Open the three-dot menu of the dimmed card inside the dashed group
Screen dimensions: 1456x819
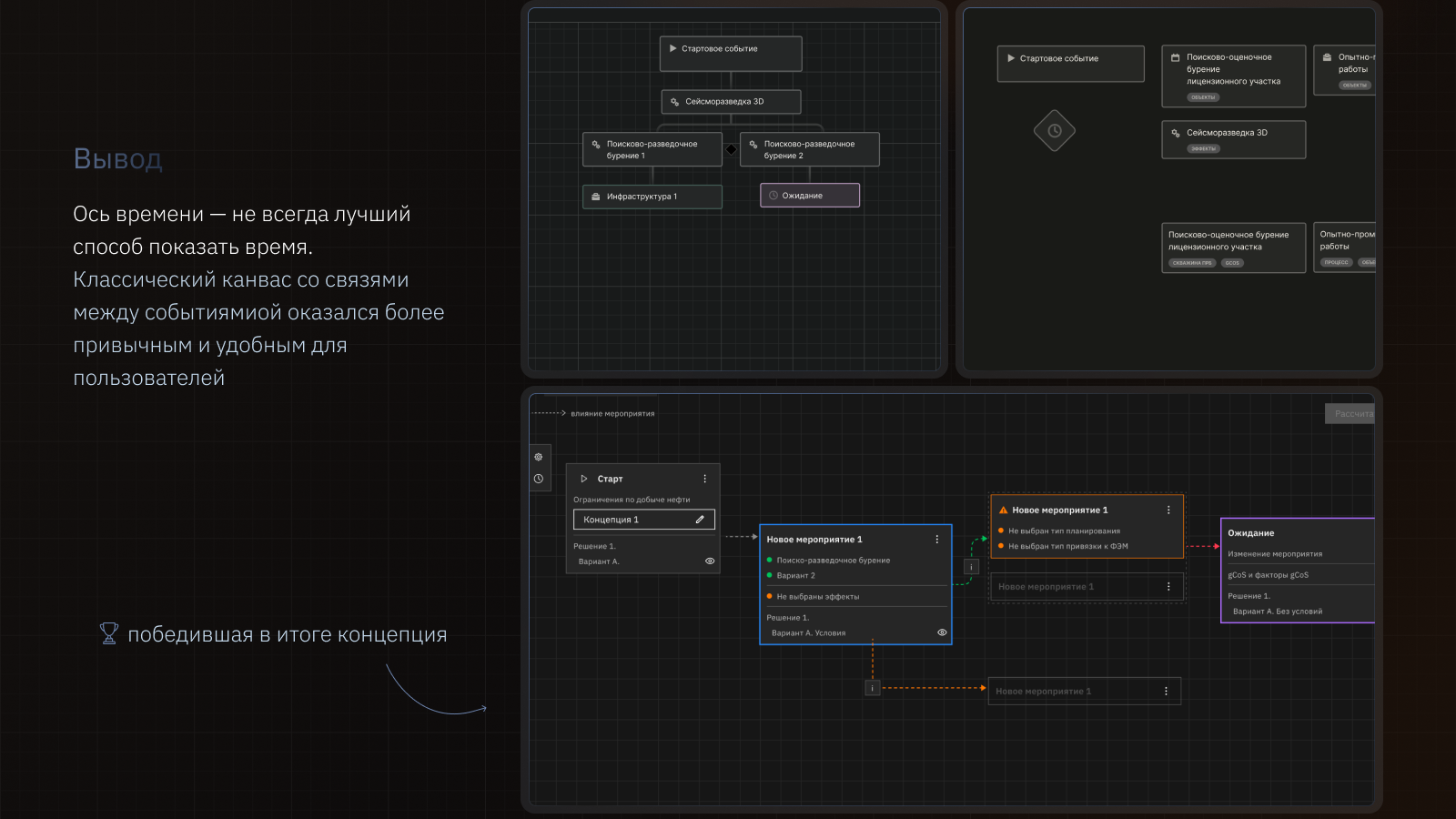[1169, 587]
